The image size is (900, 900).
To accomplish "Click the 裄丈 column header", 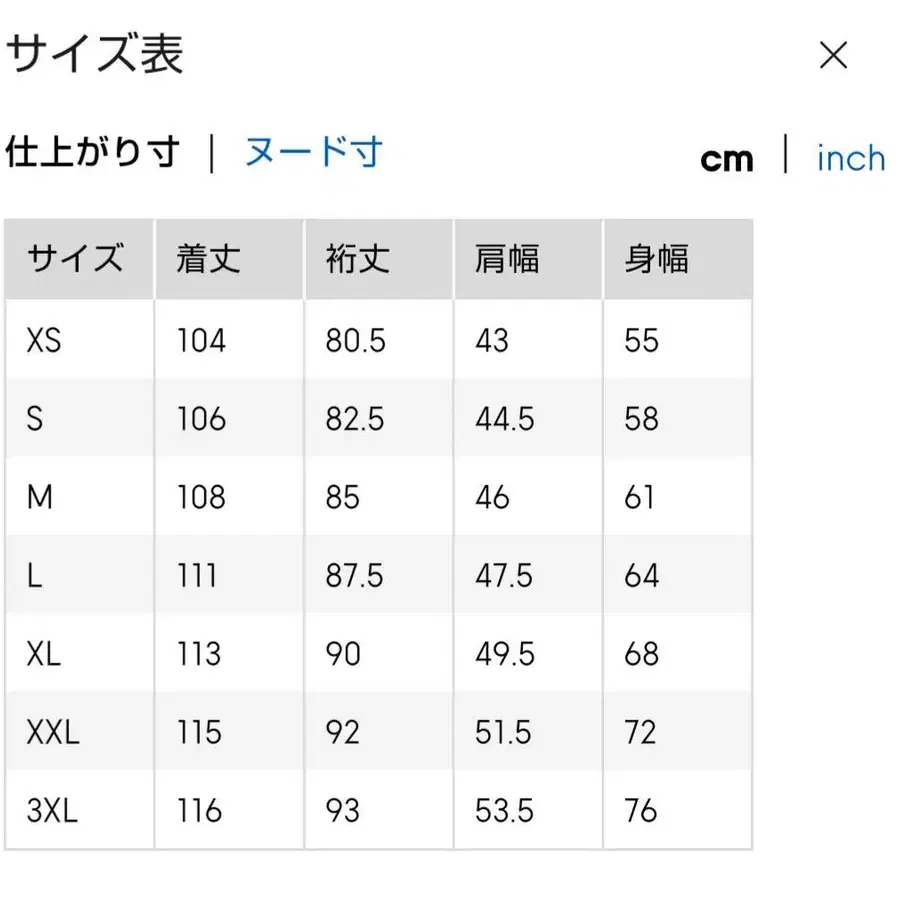I will pyautogui.click(x=354, y=259).
